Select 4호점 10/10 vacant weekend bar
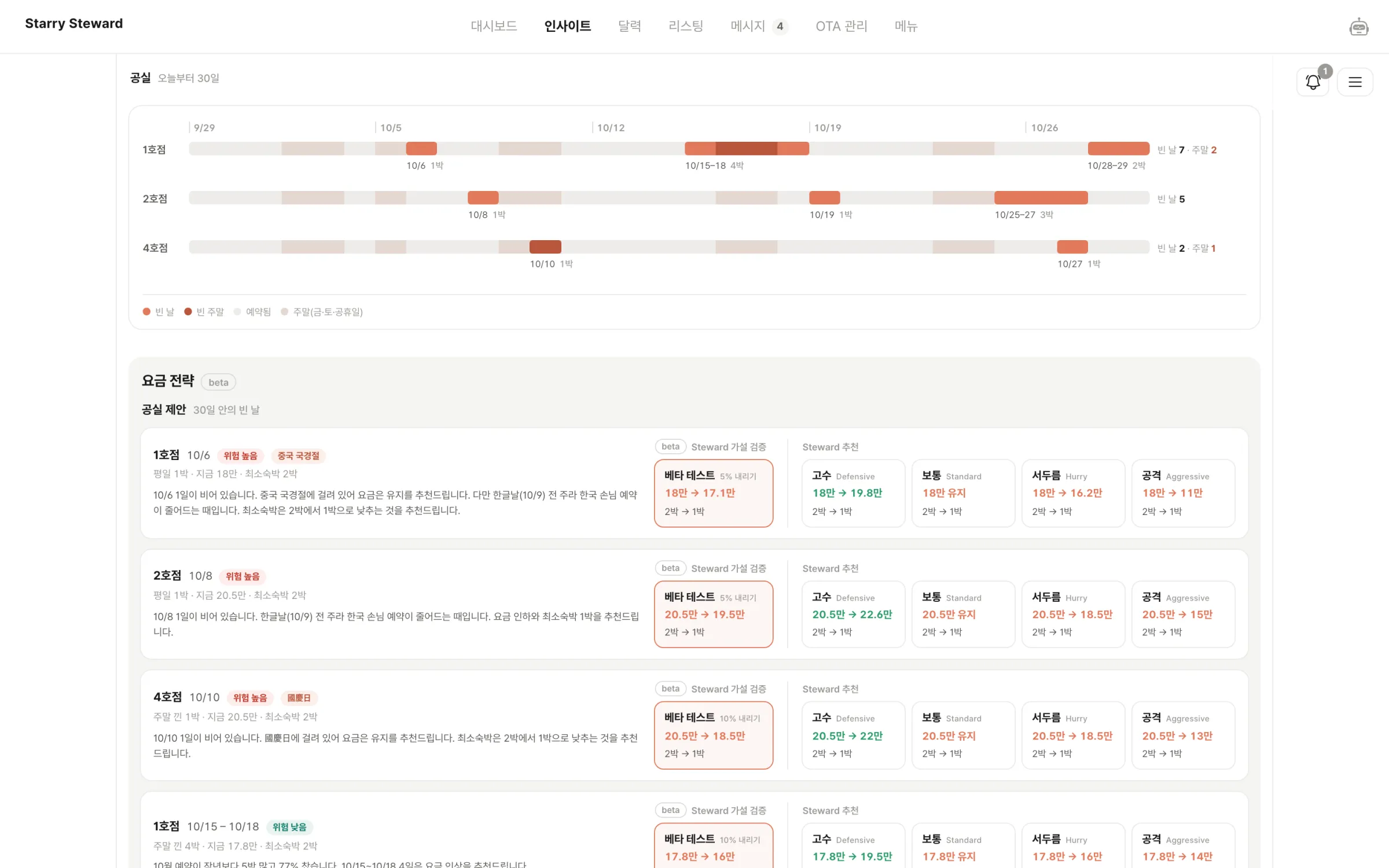 (x=545, y=247)
